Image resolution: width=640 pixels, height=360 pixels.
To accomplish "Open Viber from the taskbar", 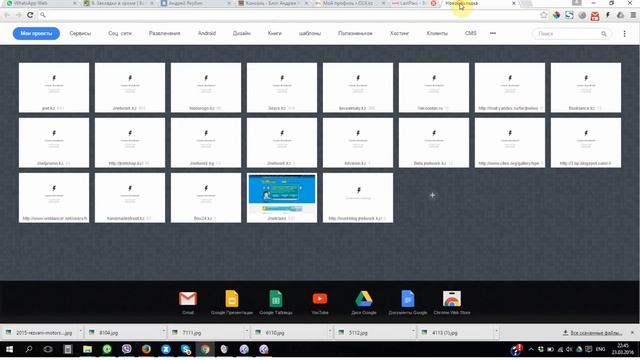I will tap(127, 349).
